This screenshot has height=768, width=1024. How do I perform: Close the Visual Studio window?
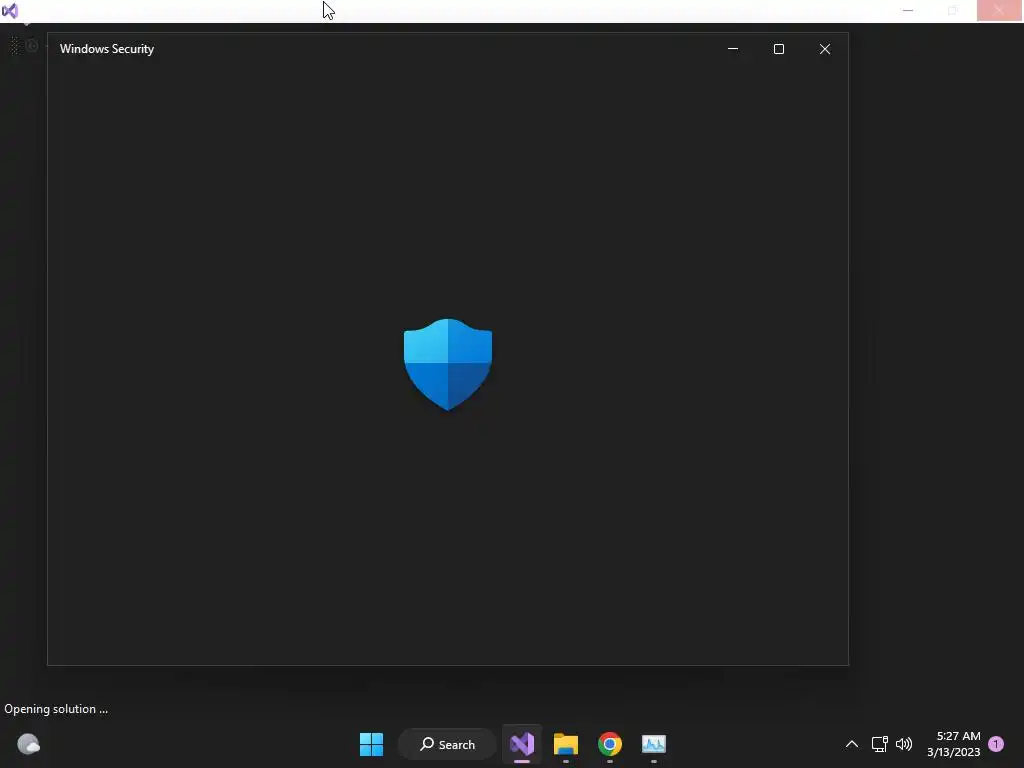coord(999,10)
